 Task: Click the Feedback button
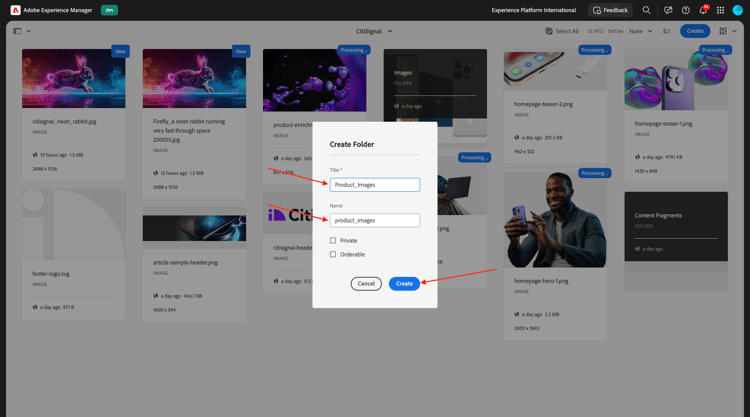tap(610, 10)
